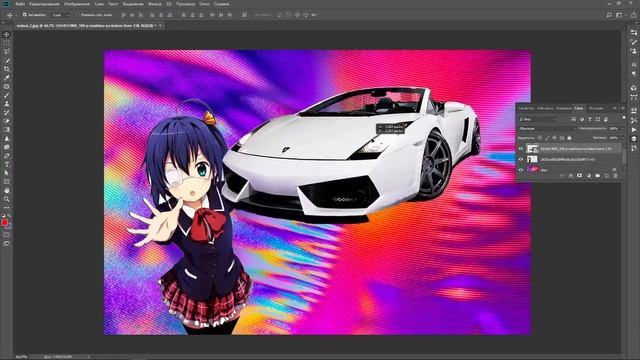Select the Path Selection tool
640x360 pixels.
click(x=7, y=173)
